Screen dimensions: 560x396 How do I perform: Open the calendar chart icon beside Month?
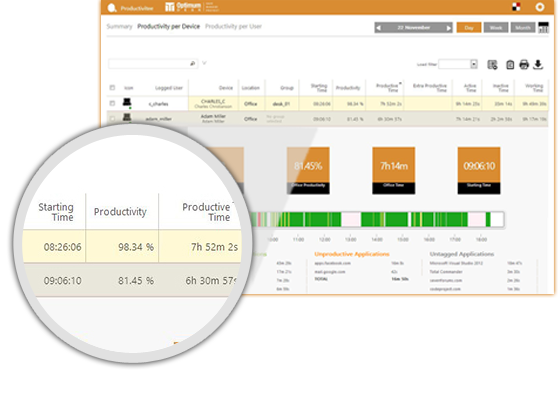(x=543, y=27)
